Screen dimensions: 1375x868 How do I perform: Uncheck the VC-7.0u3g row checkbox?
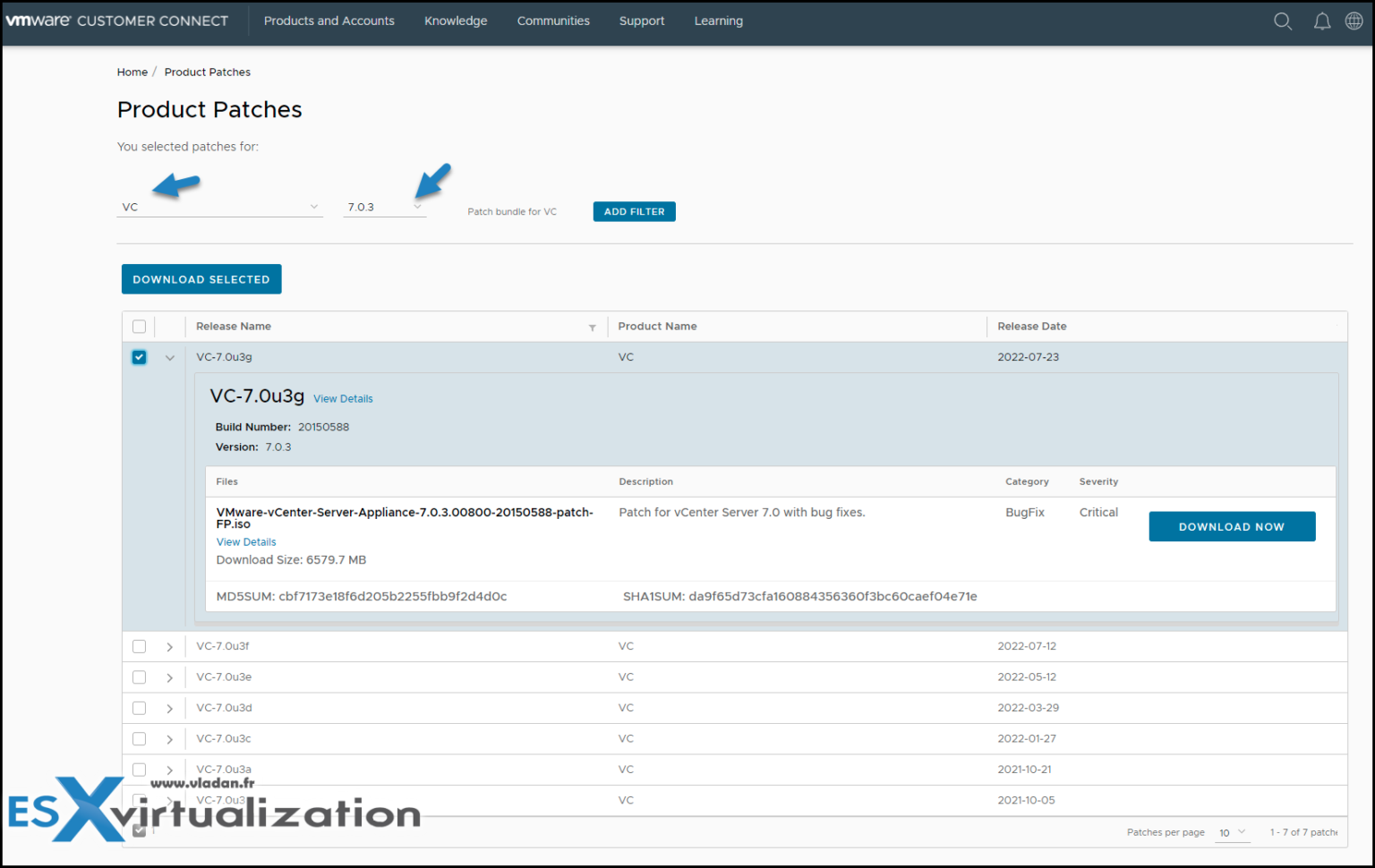[139, 356]
